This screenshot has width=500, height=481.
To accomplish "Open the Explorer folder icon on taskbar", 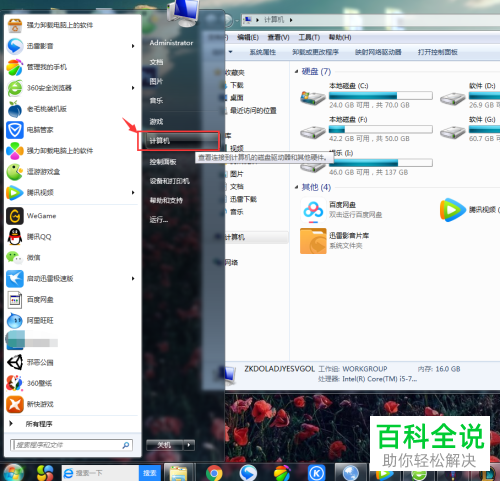I will click(179, 473).
